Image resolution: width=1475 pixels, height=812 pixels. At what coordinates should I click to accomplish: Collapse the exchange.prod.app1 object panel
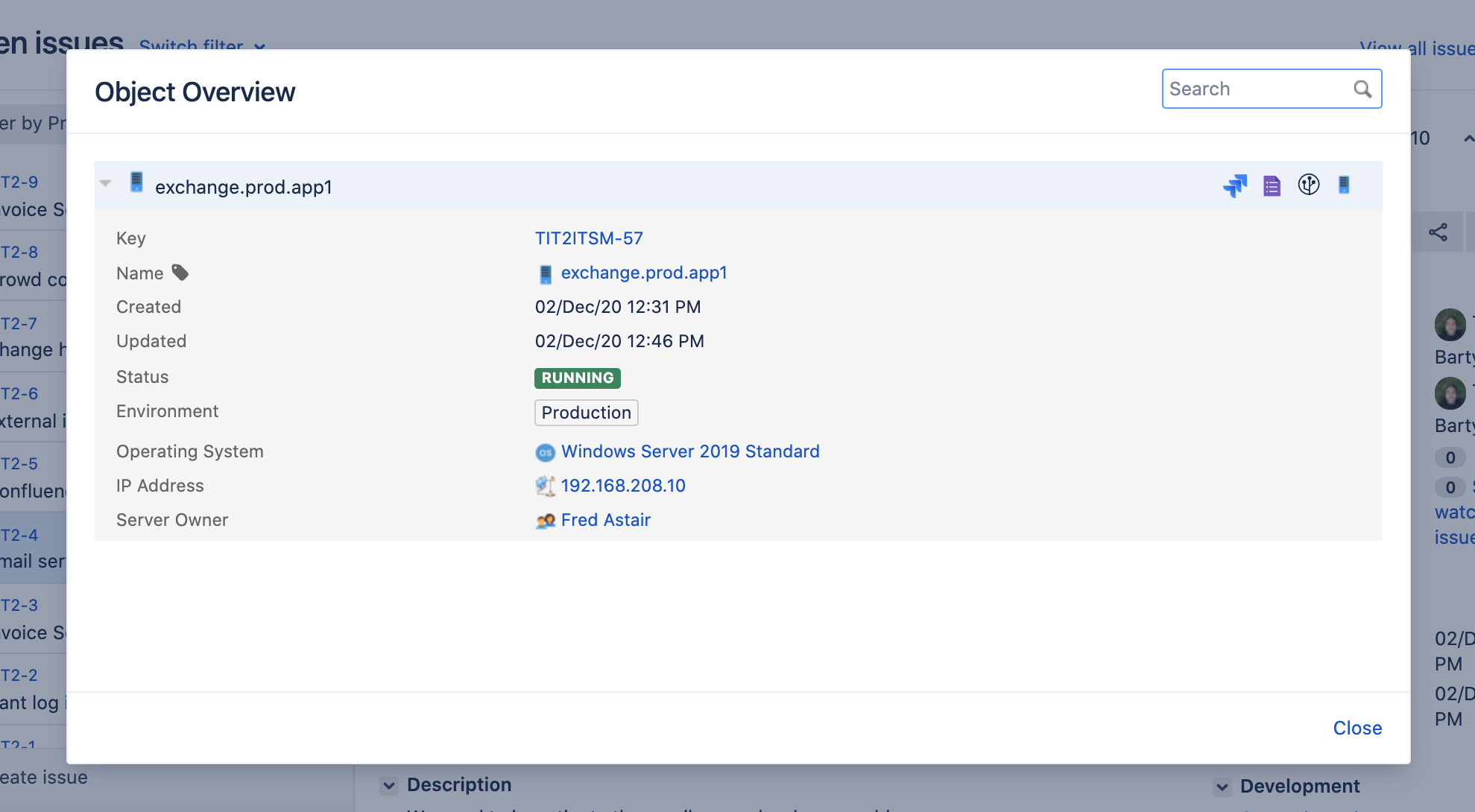pyautogui.click(x=106, y=184)
